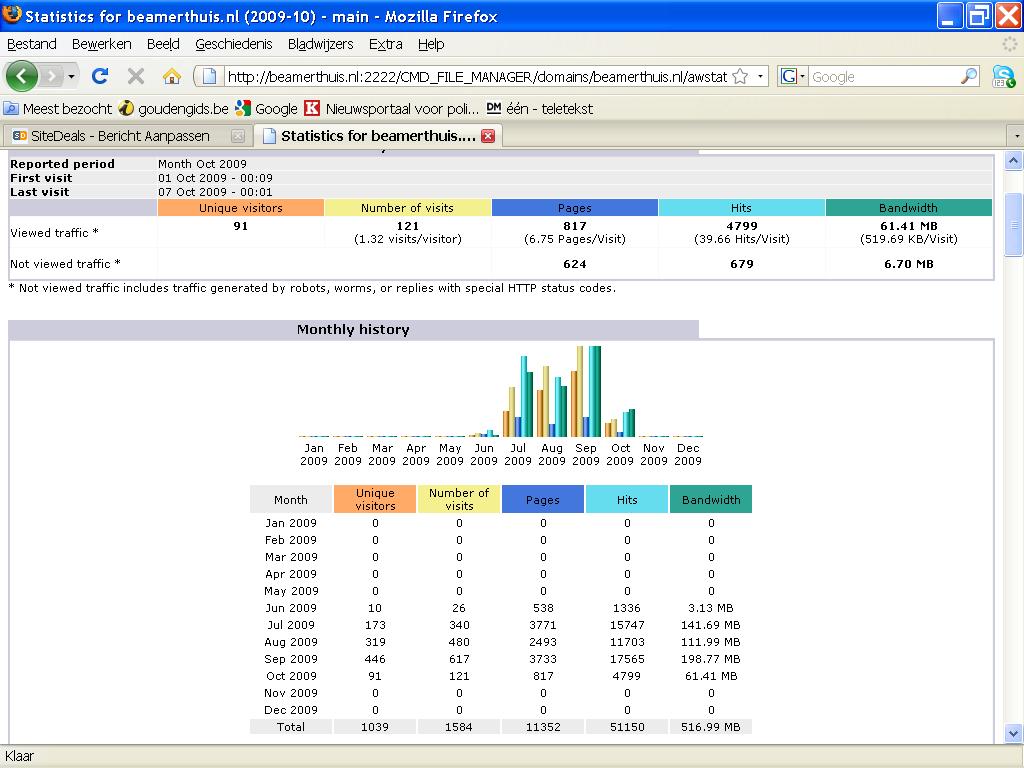Click the blue Pages summary header

coord(575,208)
